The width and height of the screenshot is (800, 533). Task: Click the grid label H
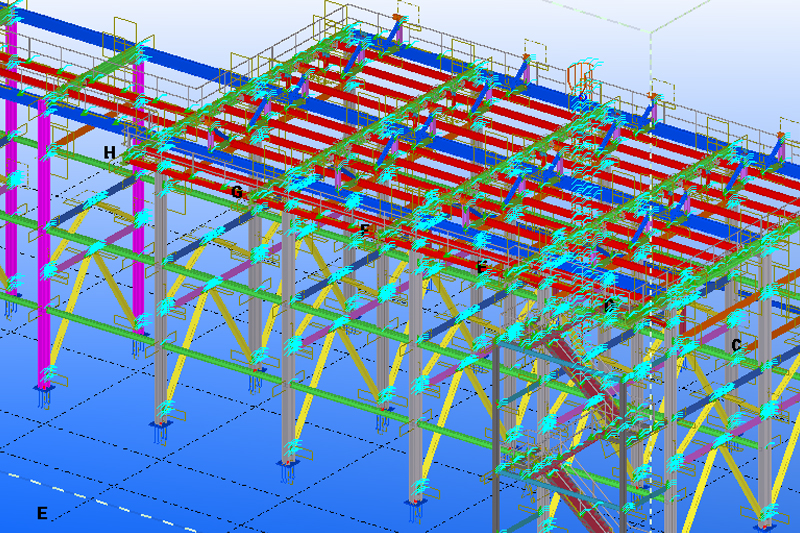110,152
